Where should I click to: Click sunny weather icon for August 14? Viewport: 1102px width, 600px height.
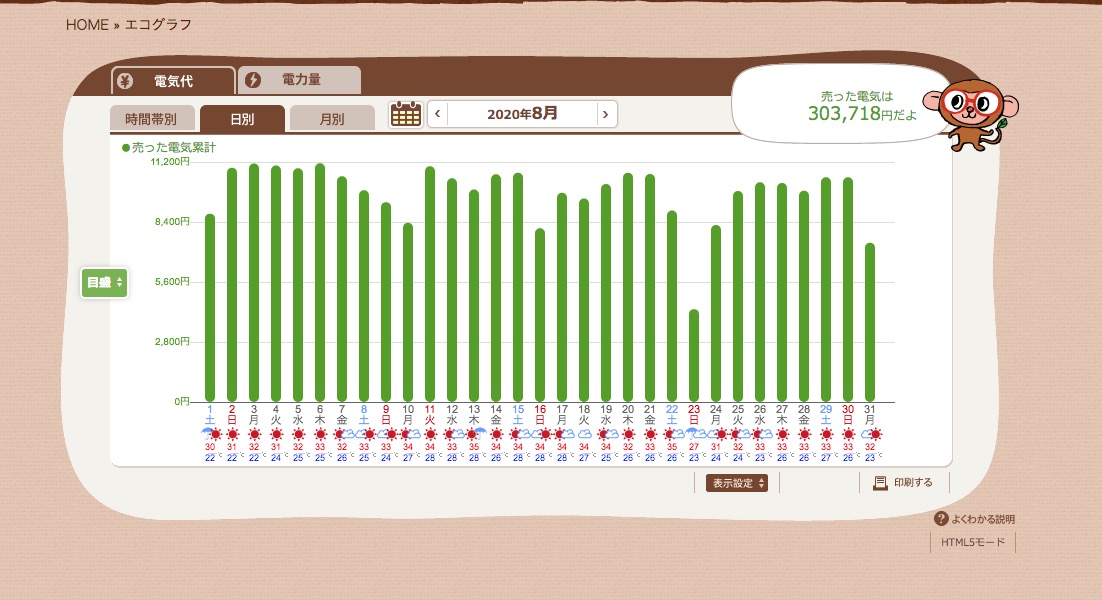(x=496, y=434)
